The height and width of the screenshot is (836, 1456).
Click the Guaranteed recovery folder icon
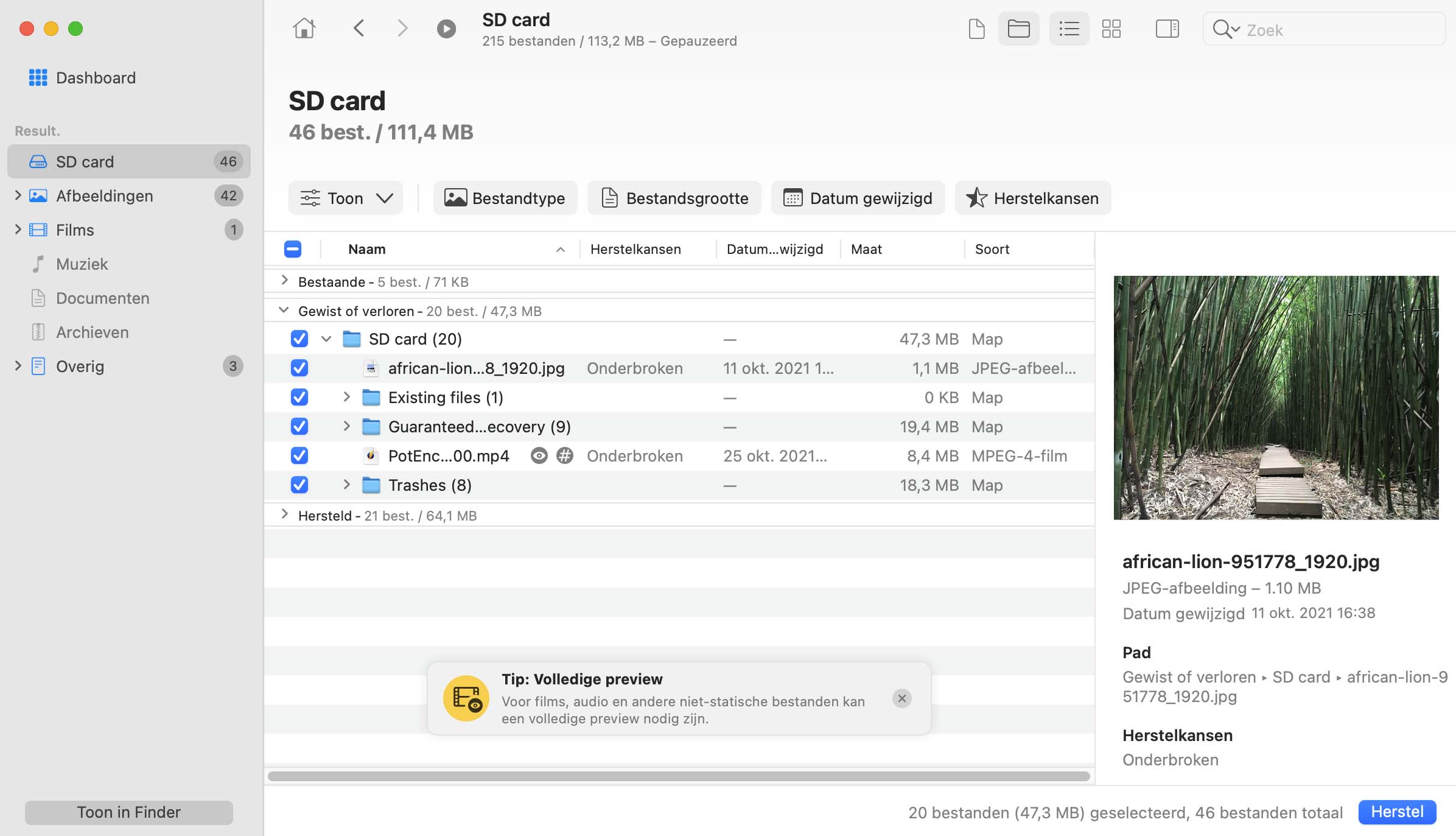[x=371, y=426]
